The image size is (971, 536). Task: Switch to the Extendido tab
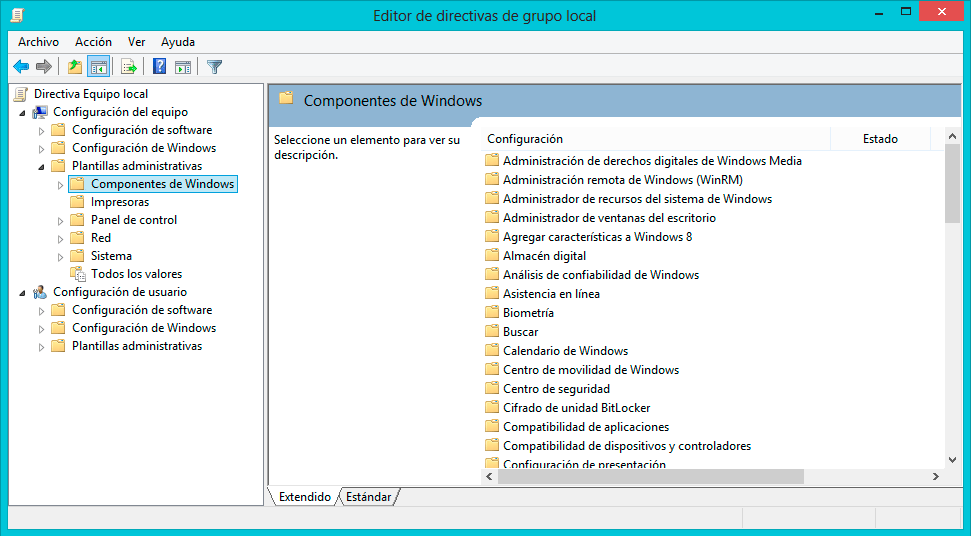click(x=304, y=496)
